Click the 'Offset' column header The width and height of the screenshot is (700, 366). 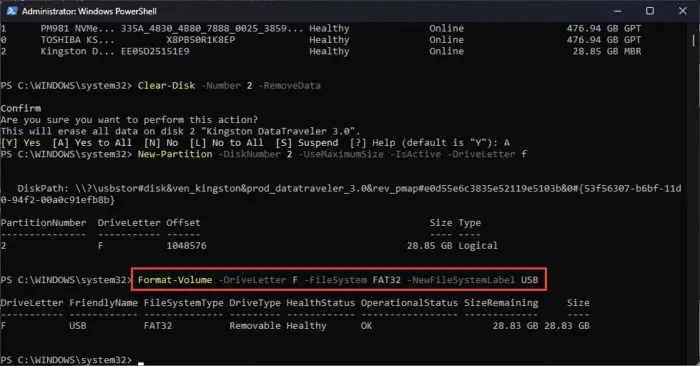point(183,223)
